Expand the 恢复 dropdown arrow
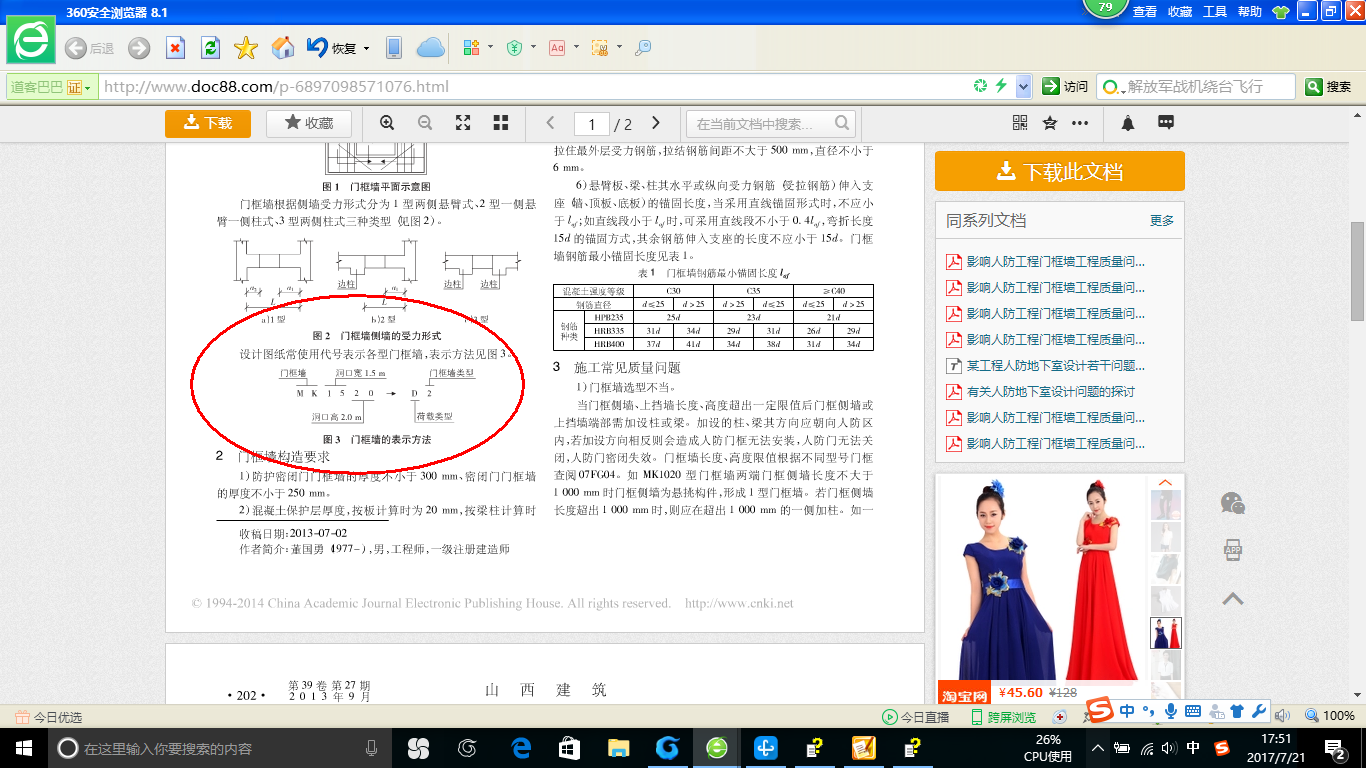1366x768 pixels. (366, 48)
